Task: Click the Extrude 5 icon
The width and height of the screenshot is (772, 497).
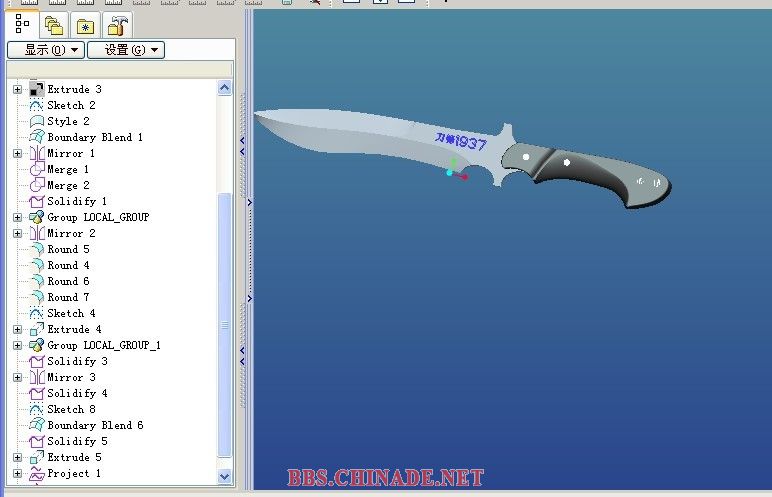Action: (36, 458)
